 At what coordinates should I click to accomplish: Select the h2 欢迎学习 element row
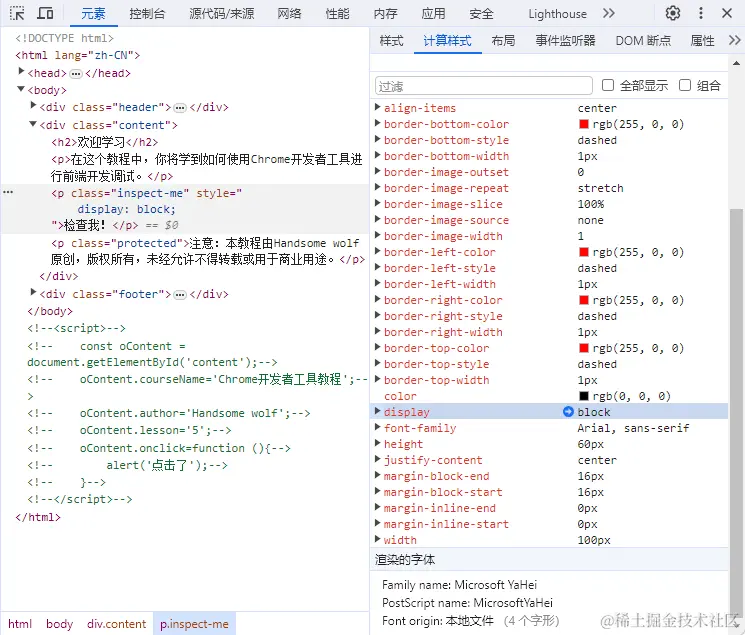tap(105, 142)
